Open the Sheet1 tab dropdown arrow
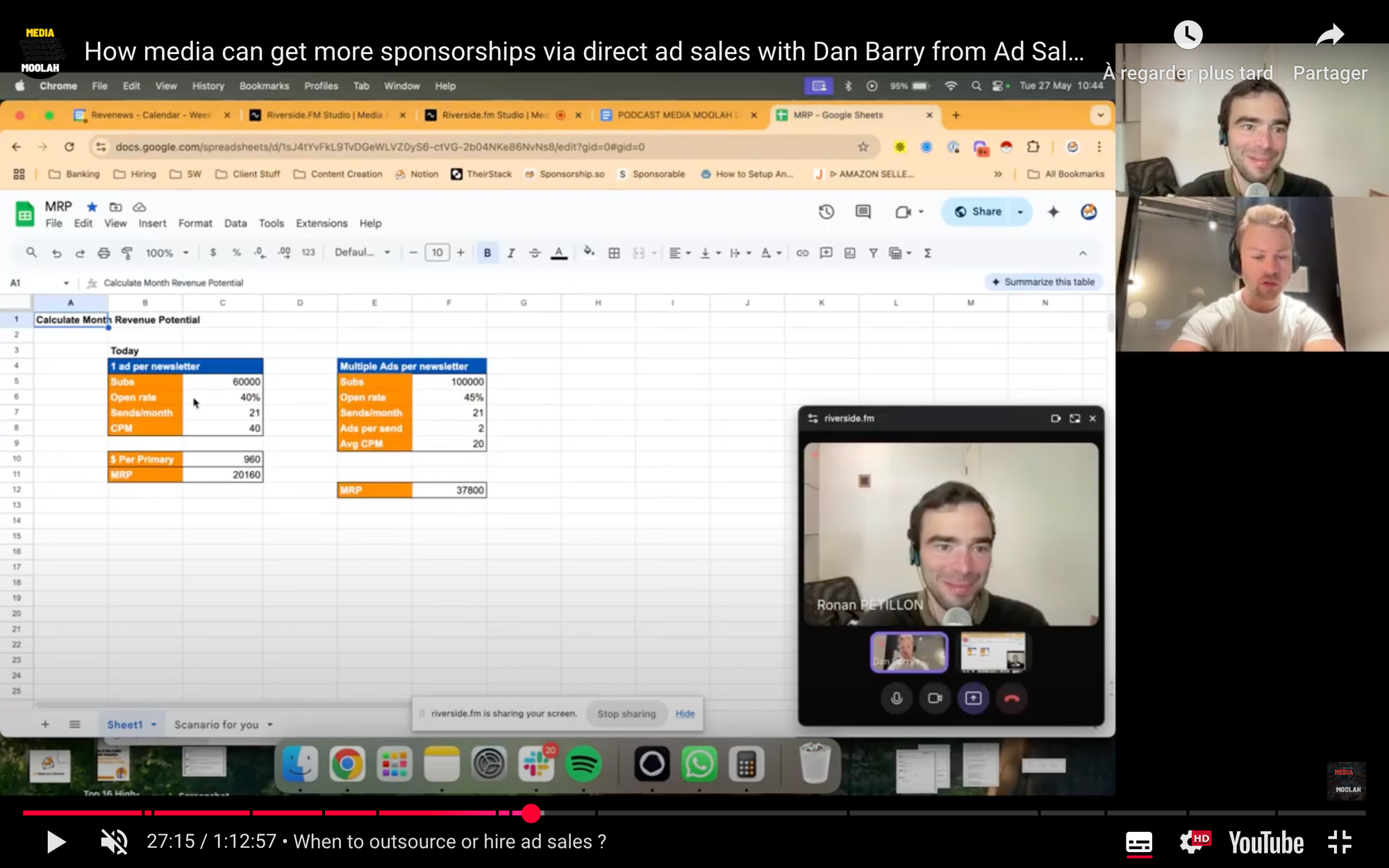 click(x=153, y=724)
